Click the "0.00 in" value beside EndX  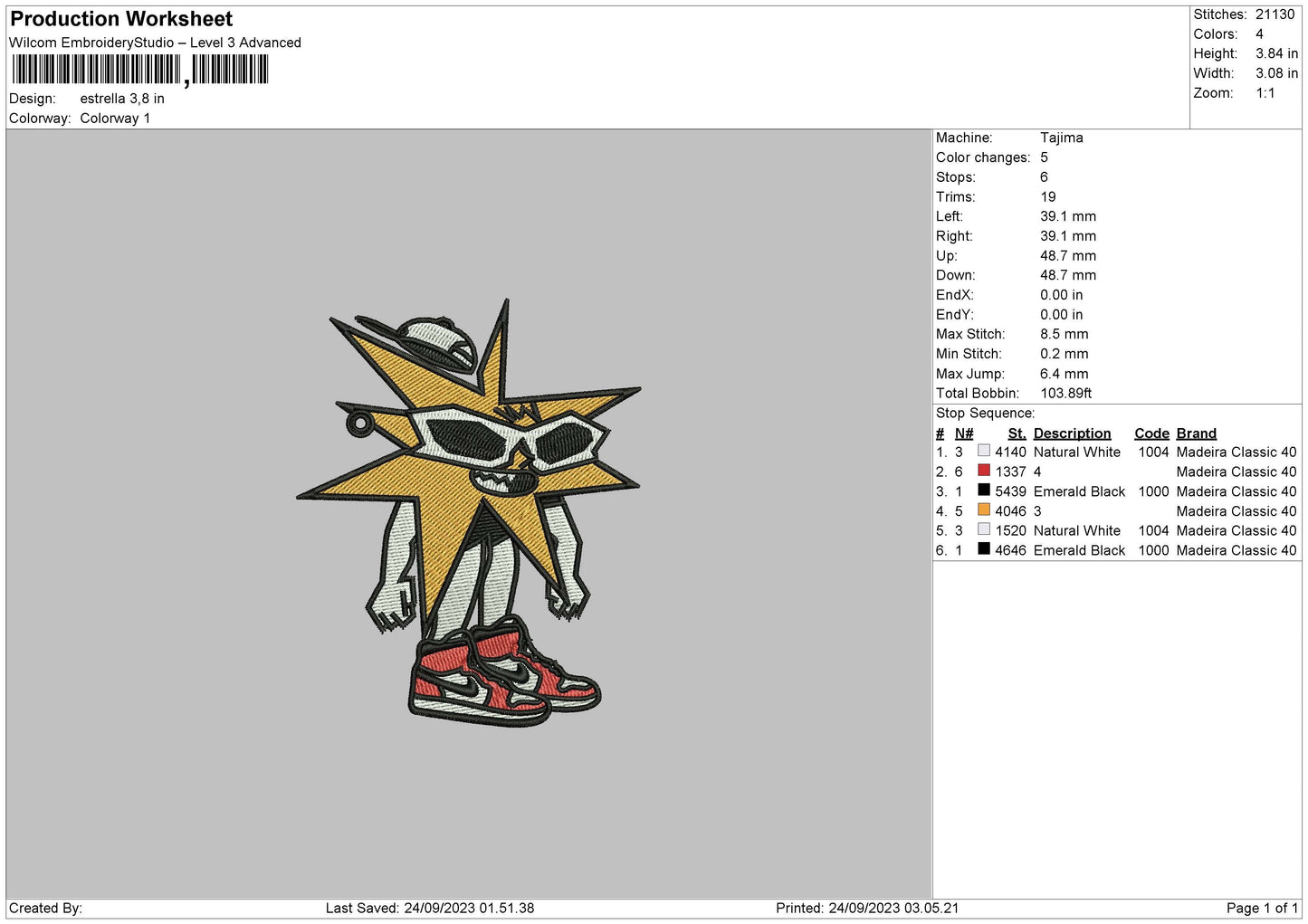point(1061,295)
